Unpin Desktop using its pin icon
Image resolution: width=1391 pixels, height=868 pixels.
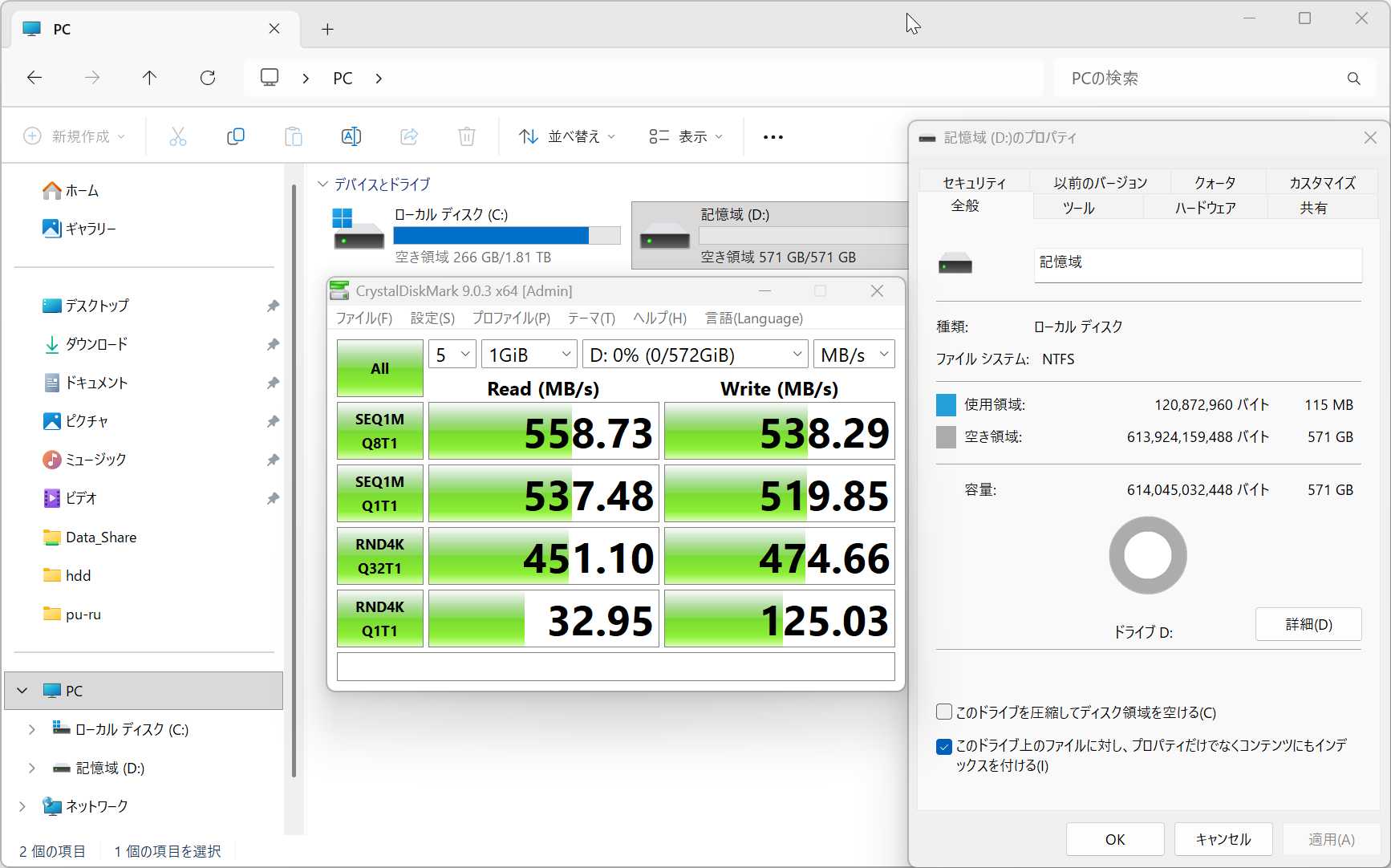273,306
